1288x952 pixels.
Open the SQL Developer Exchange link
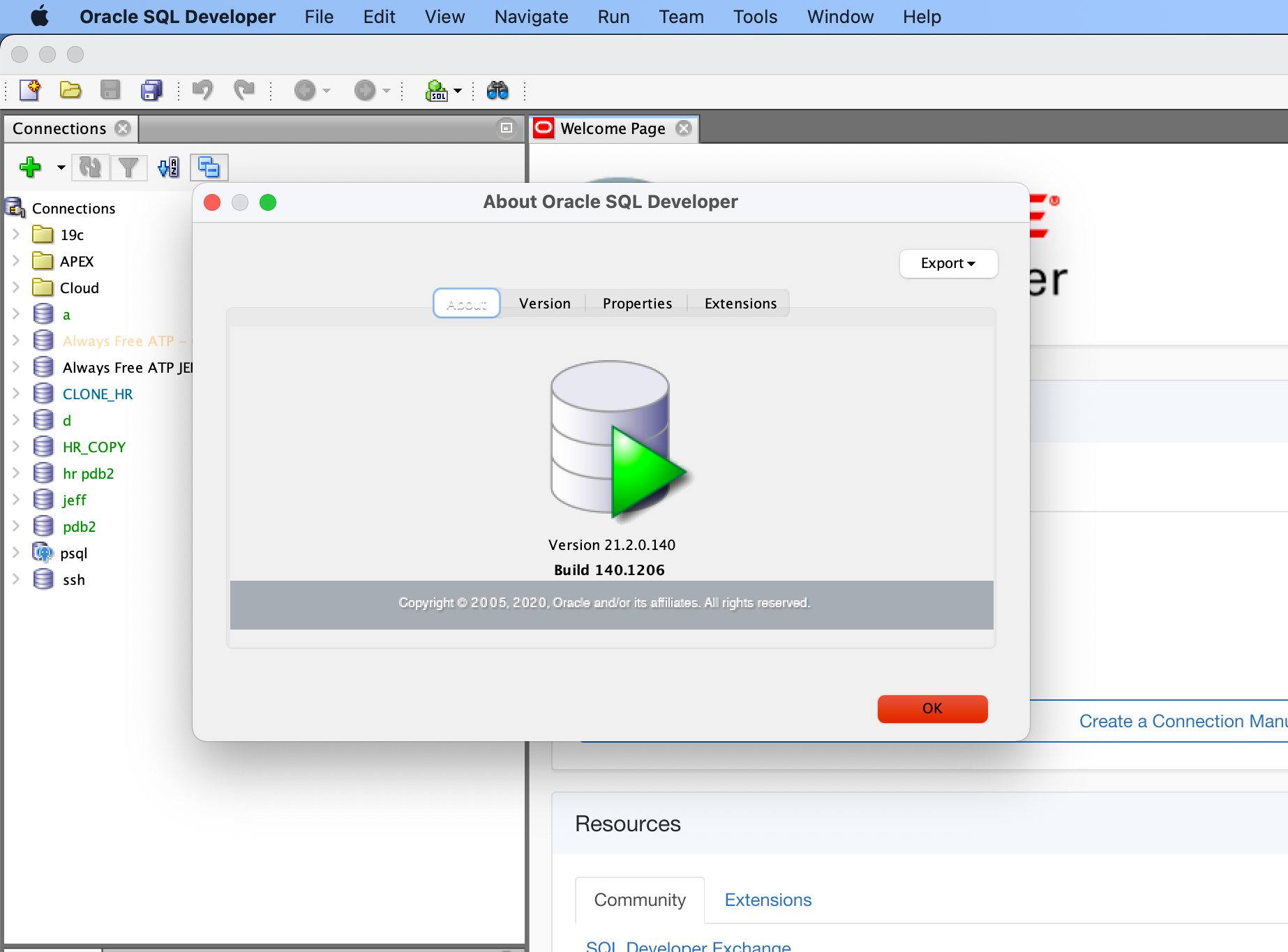688,945
